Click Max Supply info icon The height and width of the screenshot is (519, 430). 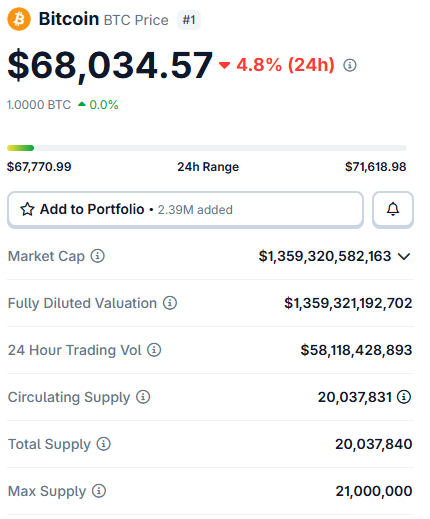point(99,491)
